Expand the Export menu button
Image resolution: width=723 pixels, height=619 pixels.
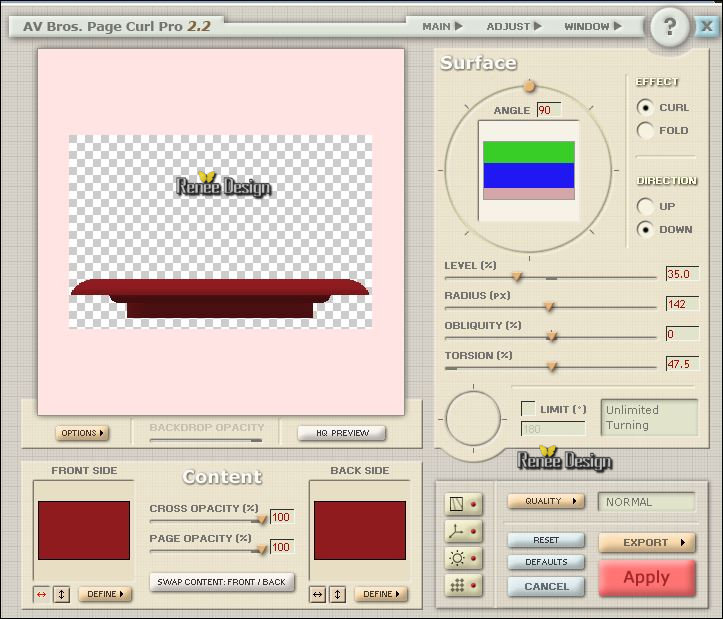click(x=646, y=542)
